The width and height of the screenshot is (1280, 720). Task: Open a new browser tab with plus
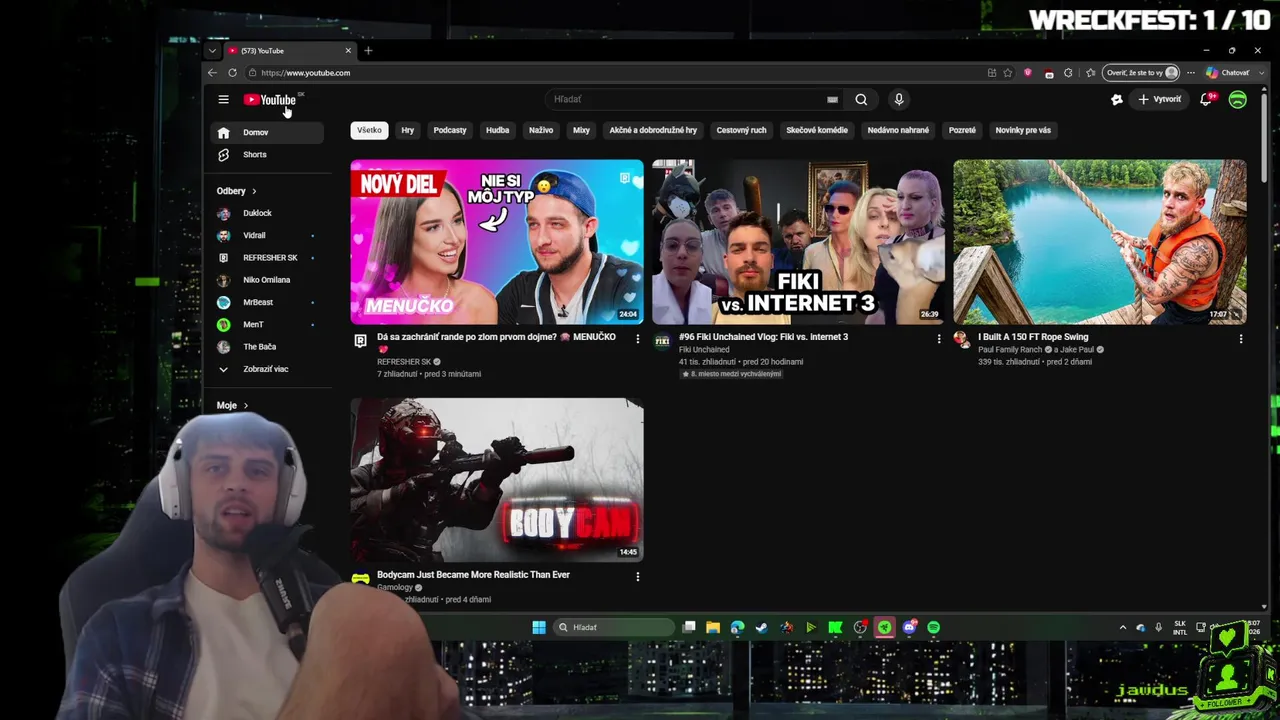pyautogui.click(x=368, y=51)
